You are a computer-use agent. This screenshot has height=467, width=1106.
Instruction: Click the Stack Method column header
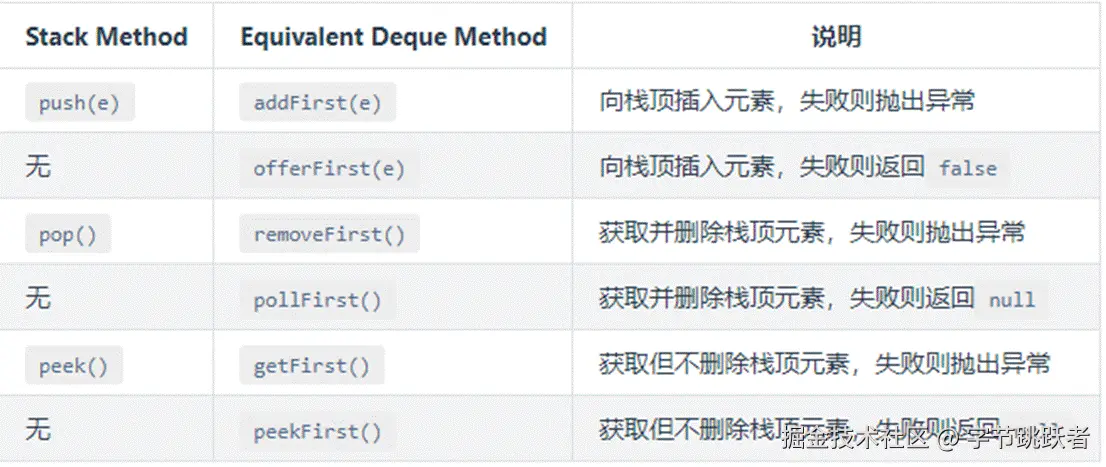[x=106, y=38]
